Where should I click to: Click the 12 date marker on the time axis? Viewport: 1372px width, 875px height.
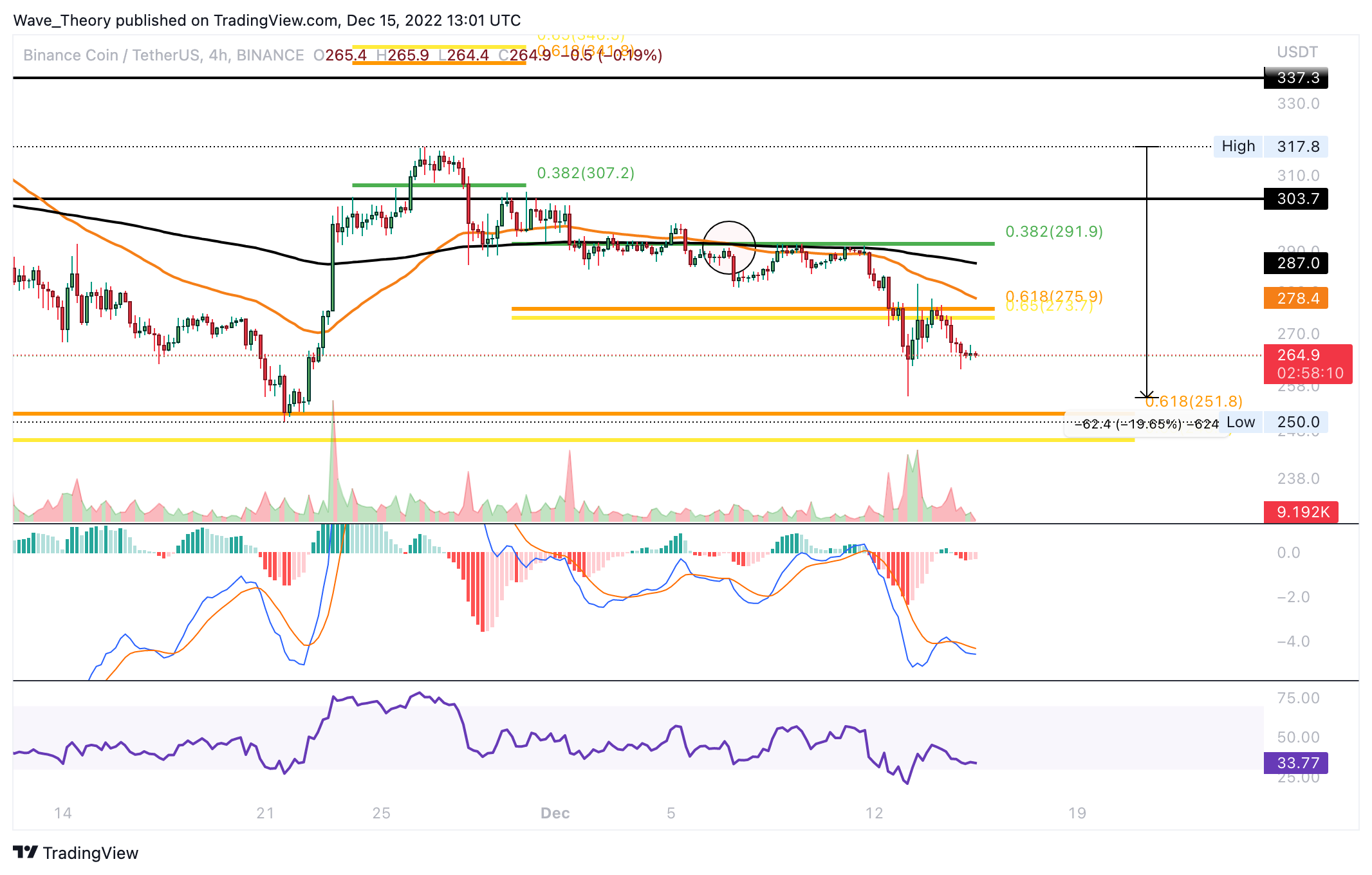(x=874, y=813)
